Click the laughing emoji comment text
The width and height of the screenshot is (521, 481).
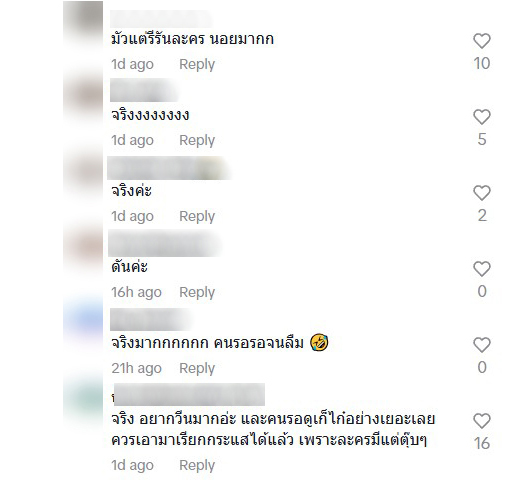(x=220, y=343)
